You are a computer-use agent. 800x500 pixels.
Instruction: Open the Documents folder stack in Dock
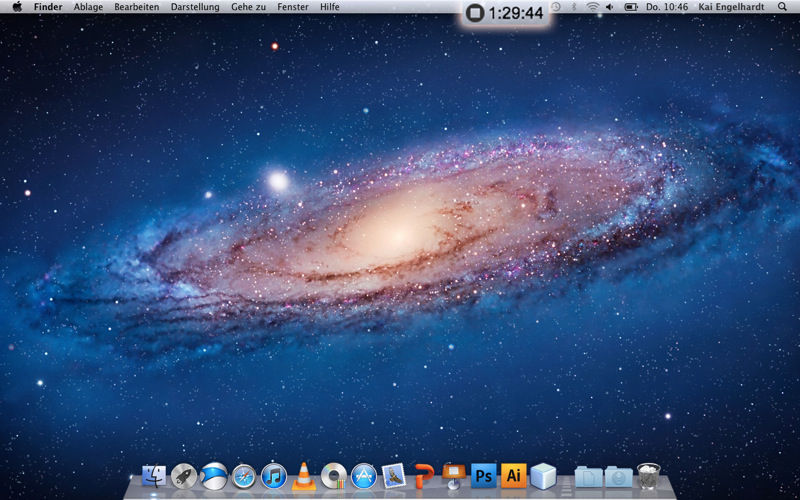588,477
